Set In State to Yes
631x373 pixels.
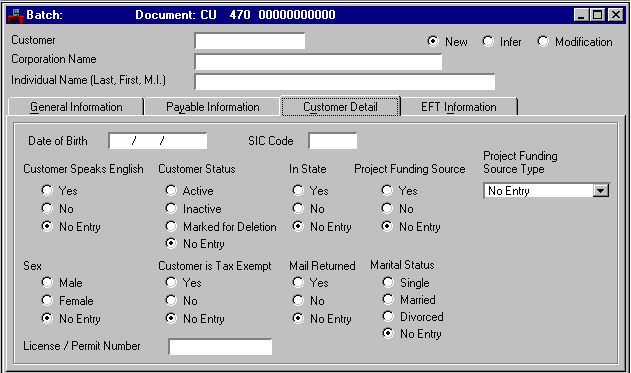click(x=298, y=190)
